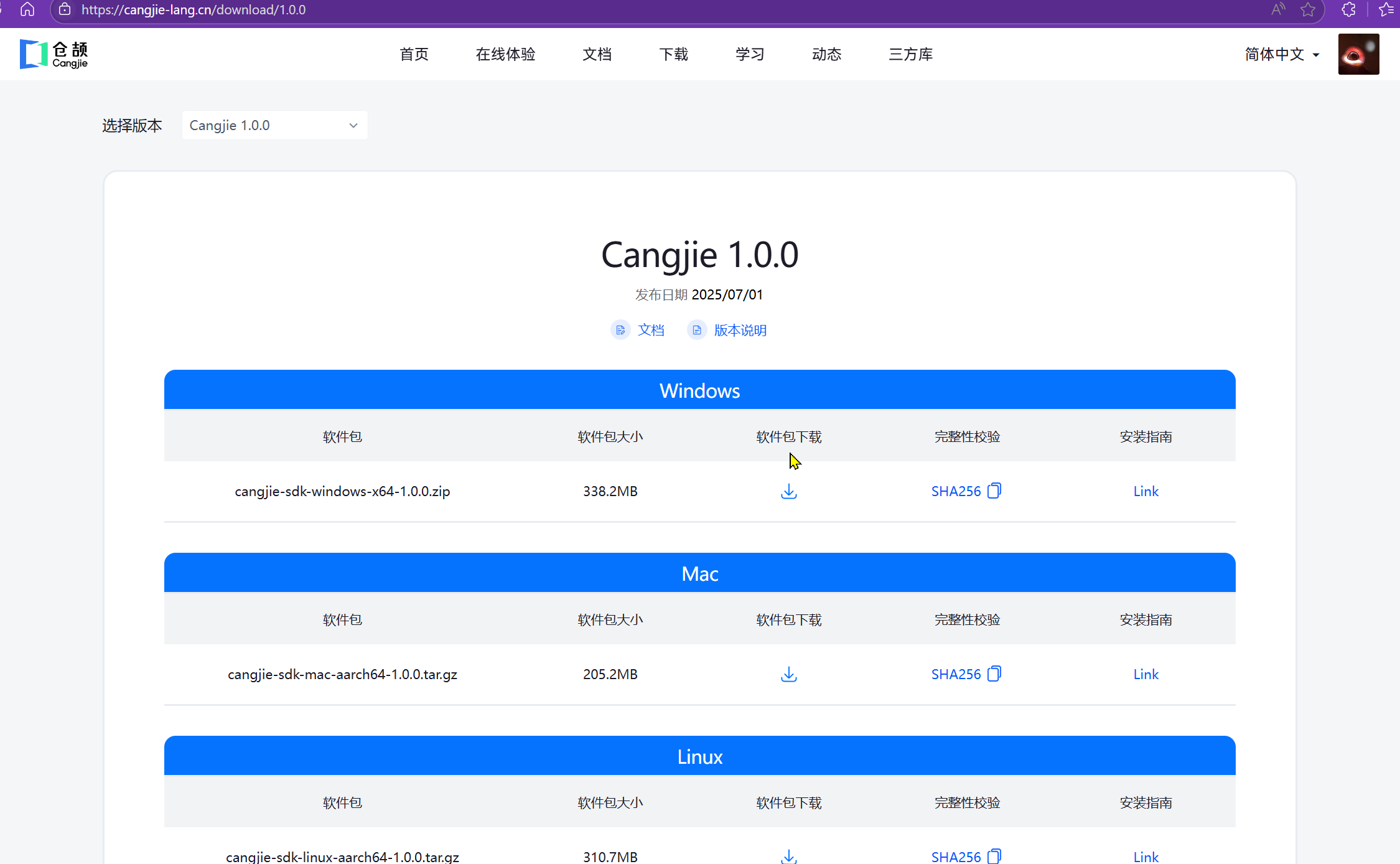Copy SHA256 for the Mac package
The height and width of the screenshot is (864, 1400).
pos(994,674)
